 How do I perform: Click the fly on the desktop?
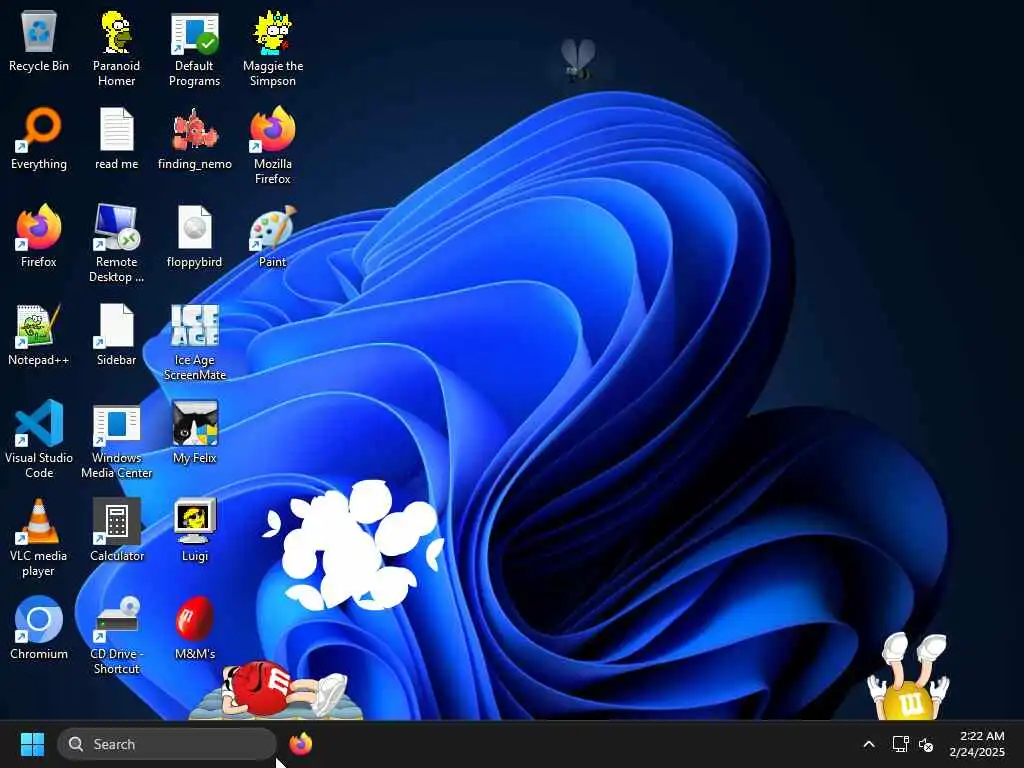[x=578, y=60]
